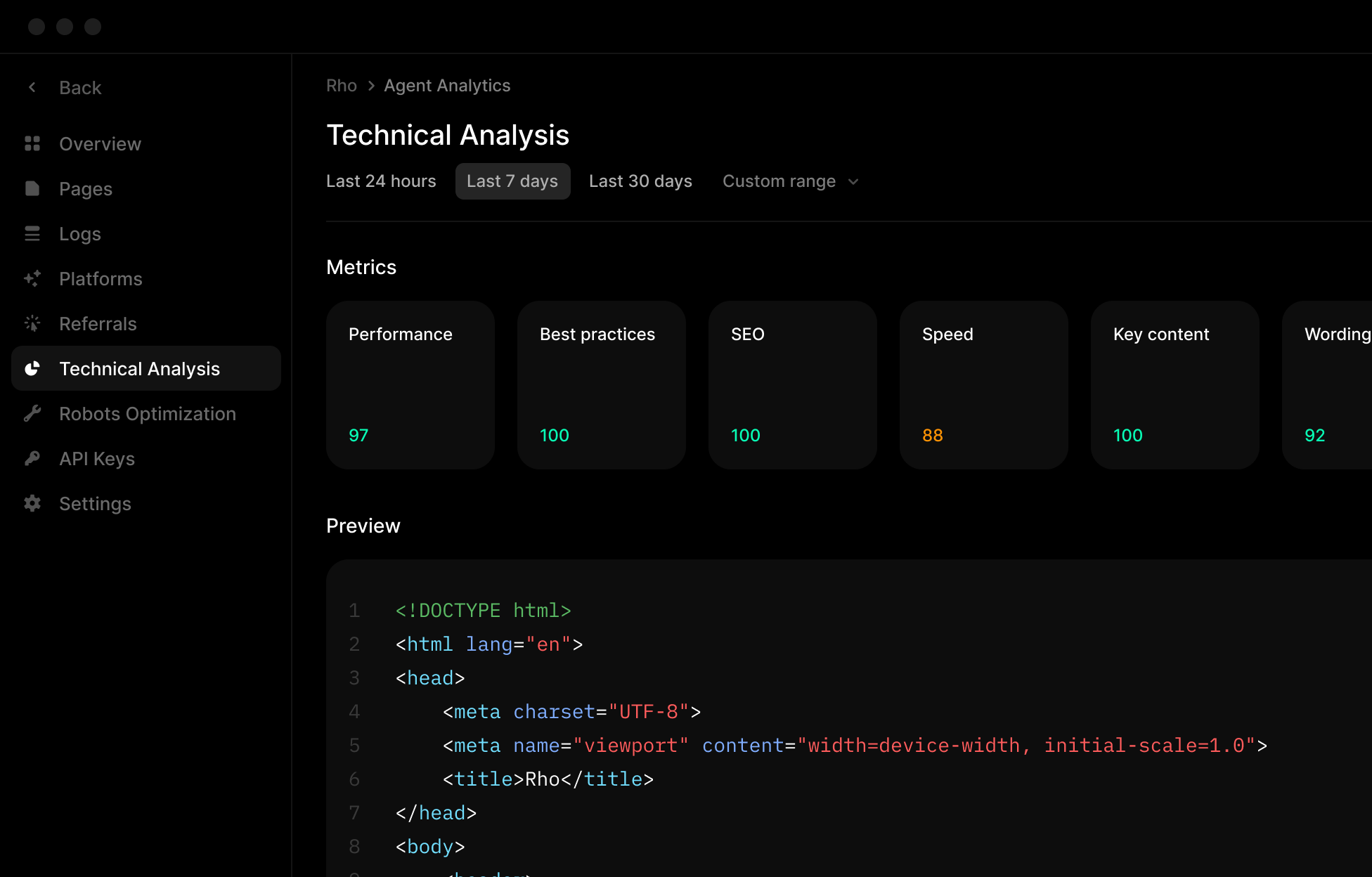
Task: Click the SEO metric card
Action: [x=792, y=385]
